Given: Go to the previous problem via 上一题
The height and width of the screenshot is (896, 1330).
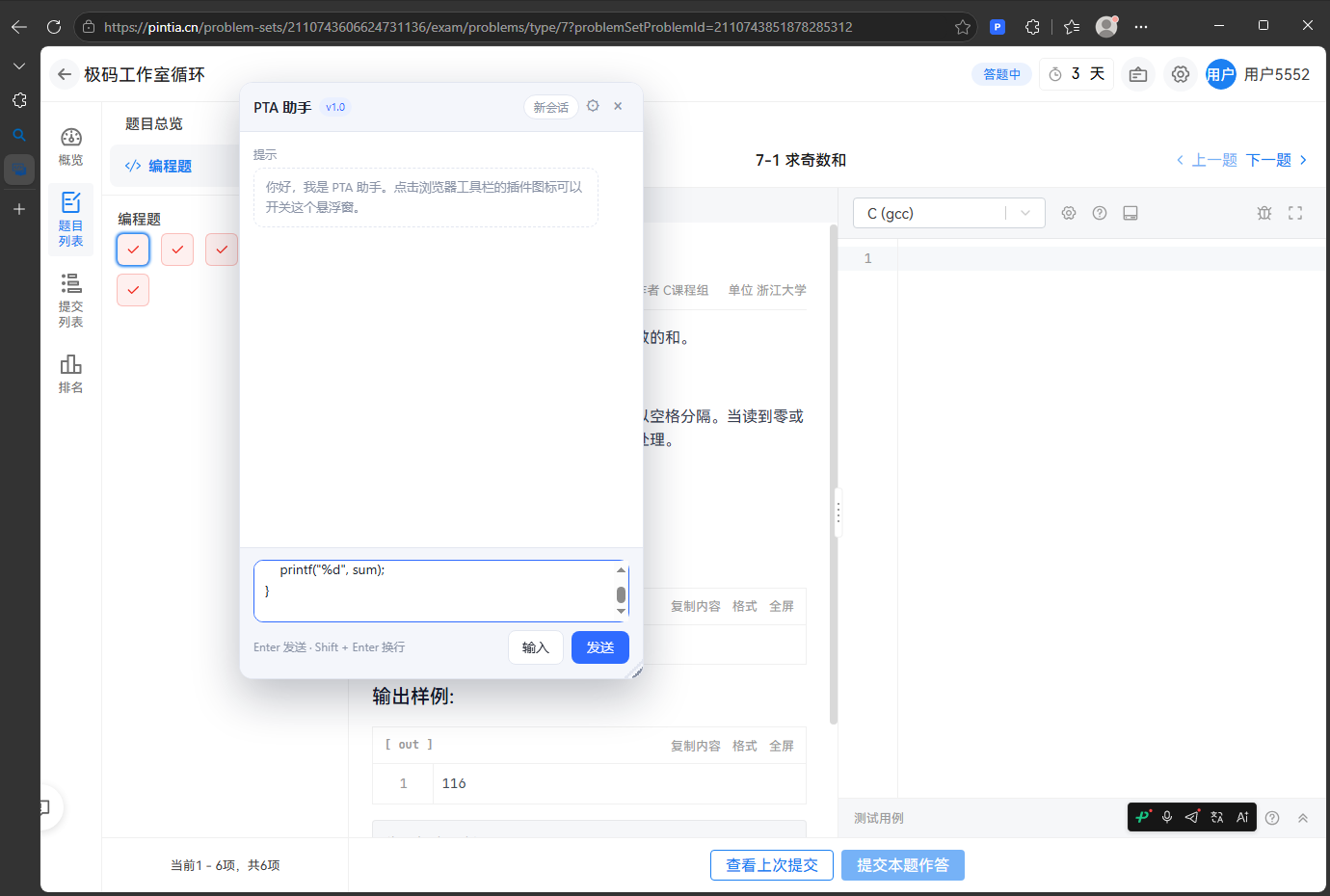Looking at the screenshot, I should point(1207,160).
